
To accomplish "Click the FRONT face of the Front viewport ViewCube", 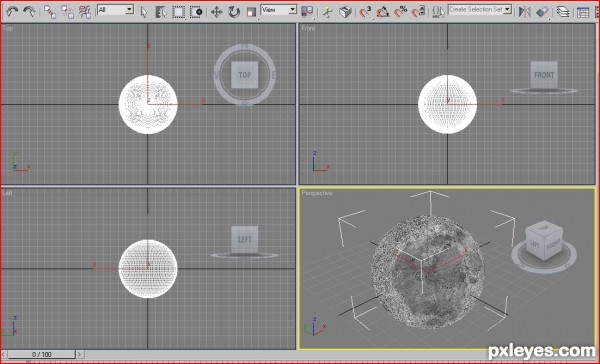I will (x=544, y=75).
